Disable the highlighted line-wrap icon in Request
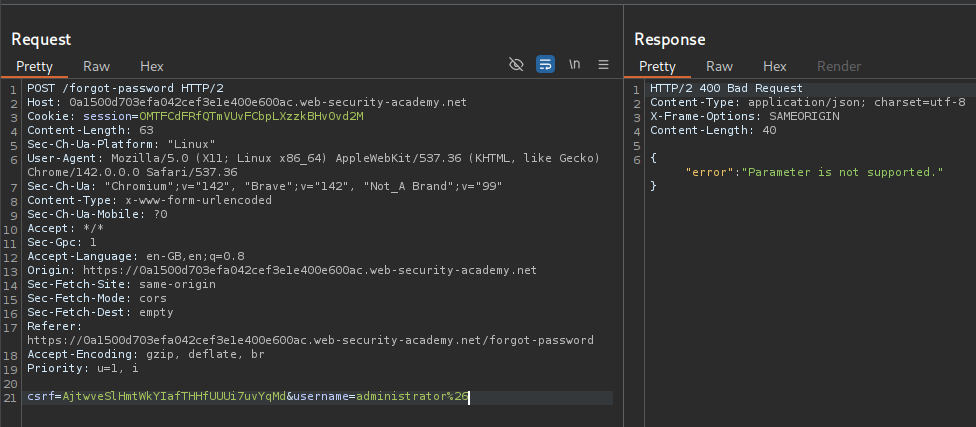This screenshot has height=427, width=976. [x=545, y=64]
